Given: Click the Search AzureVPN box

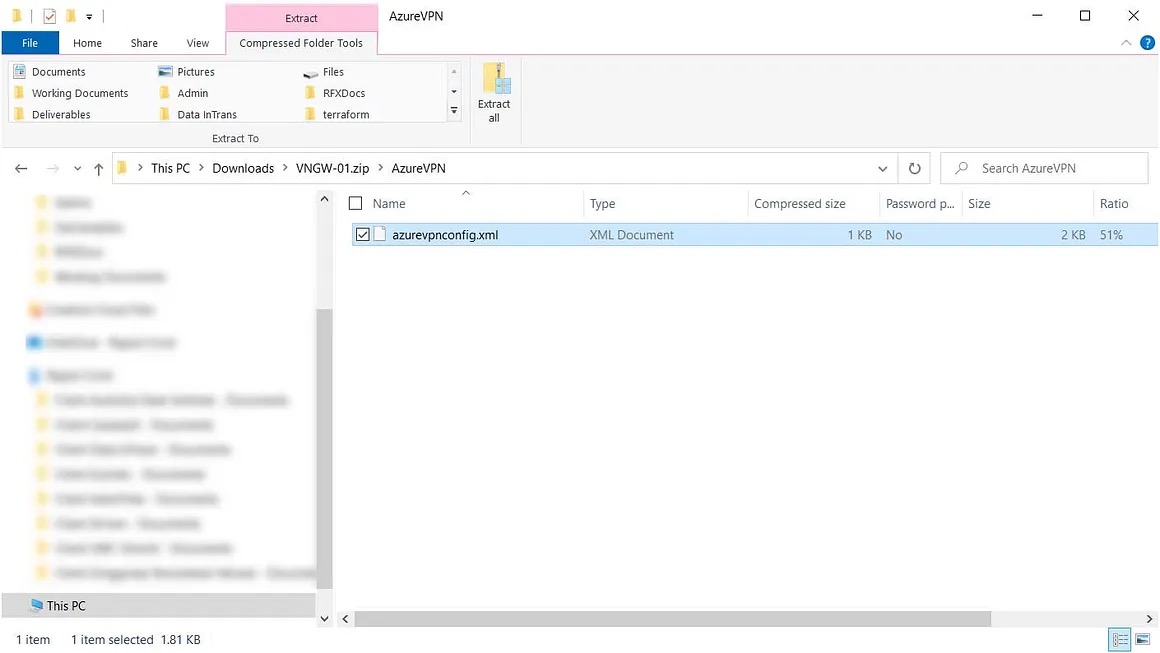Looking at the screenshot, I should (x=1044, y=169).
